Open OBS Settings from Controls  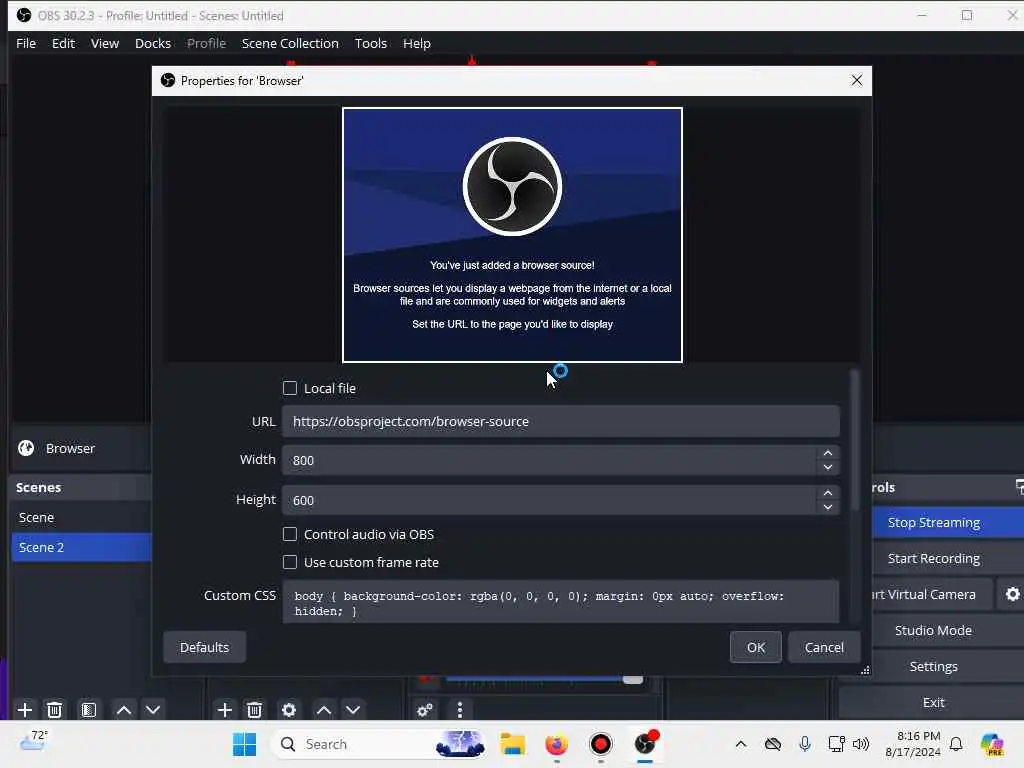click(933, 666)
